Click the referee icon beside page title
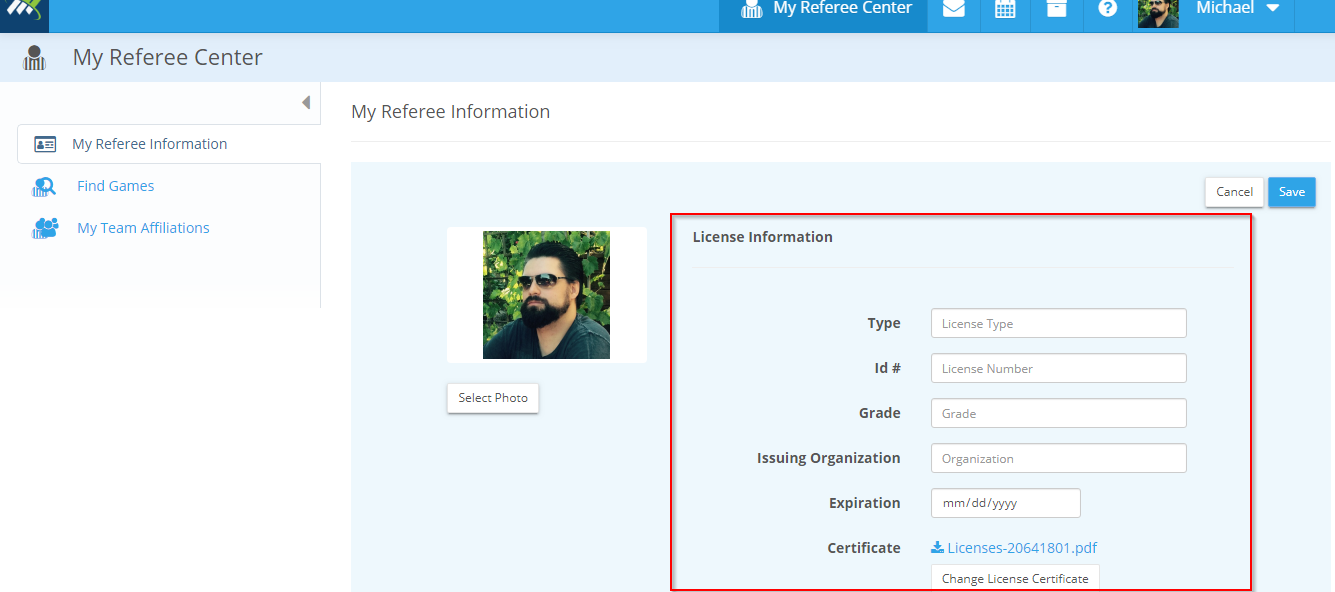Viewport: 1335px width, 592px height. pyautogui.click(x=35, y=58)
